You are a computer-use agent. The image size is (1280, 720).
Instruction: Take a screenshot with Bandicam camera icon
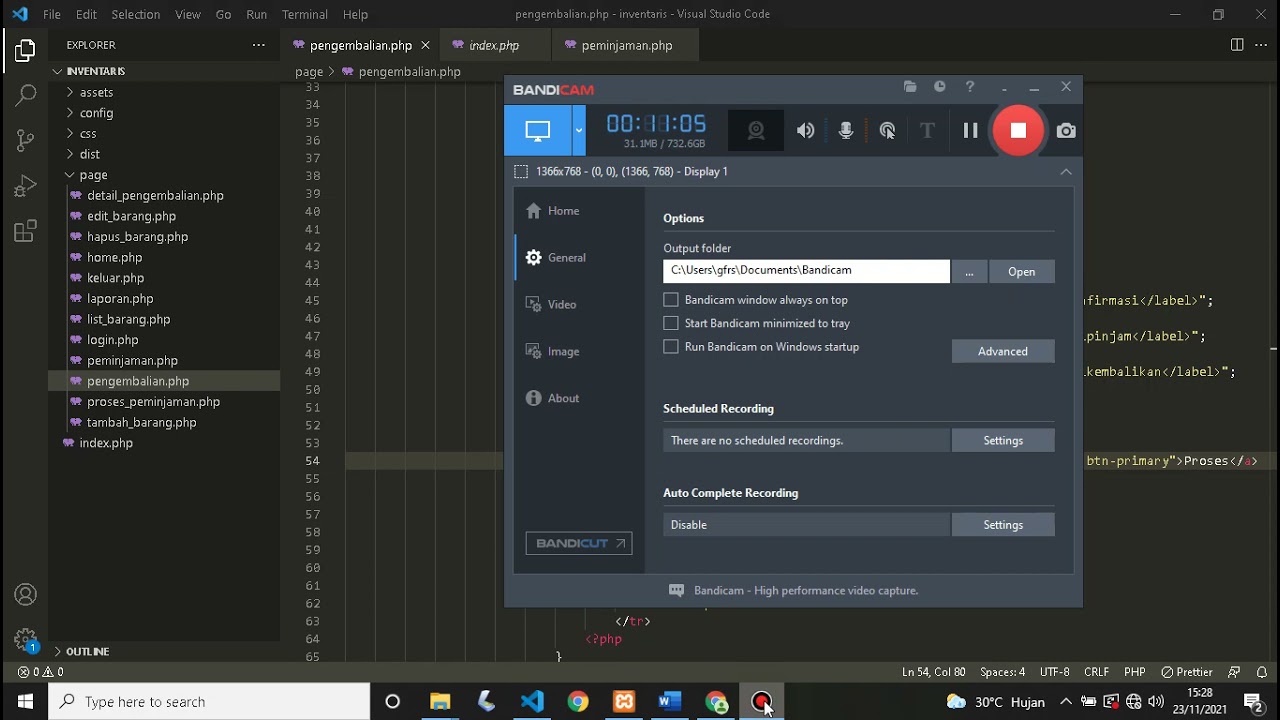(1066, 131)
